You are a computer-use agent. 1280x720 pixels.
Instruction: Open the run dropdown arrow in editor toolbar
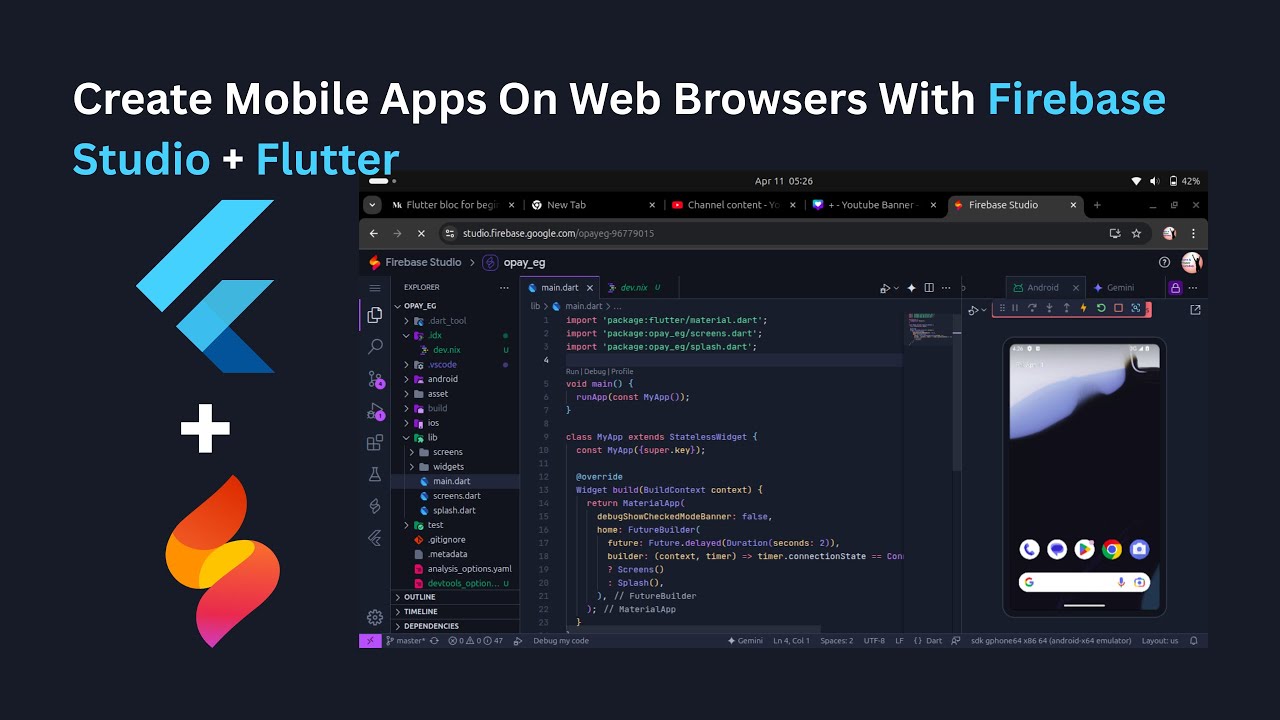(x=896, y=288)
